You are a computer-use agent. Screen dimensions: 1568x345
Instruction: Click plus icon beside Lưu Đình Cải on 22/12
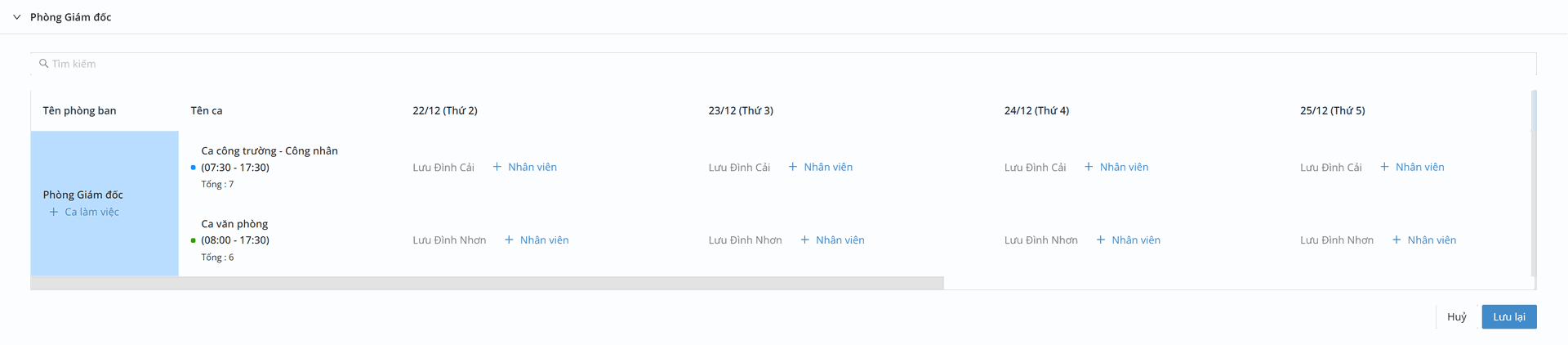[x=497, y=167]
